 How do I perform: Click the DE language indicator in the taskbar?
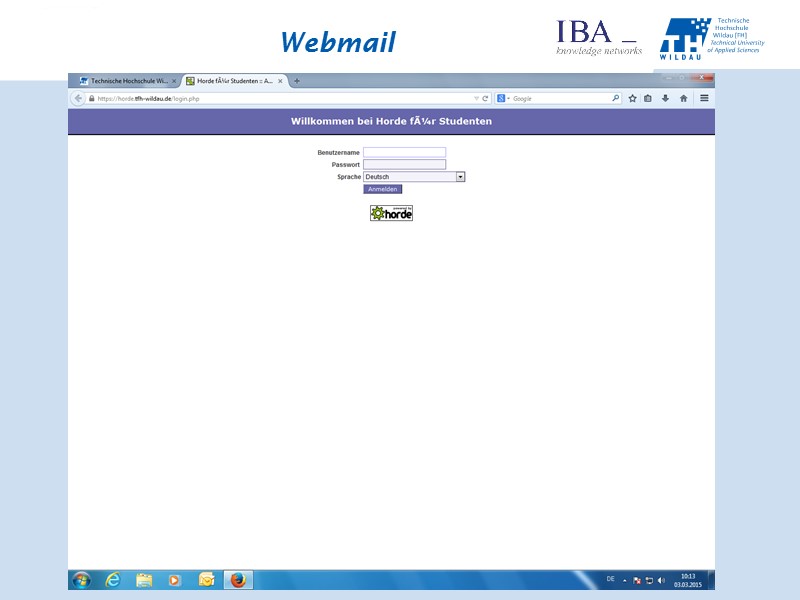pos(610,580)
